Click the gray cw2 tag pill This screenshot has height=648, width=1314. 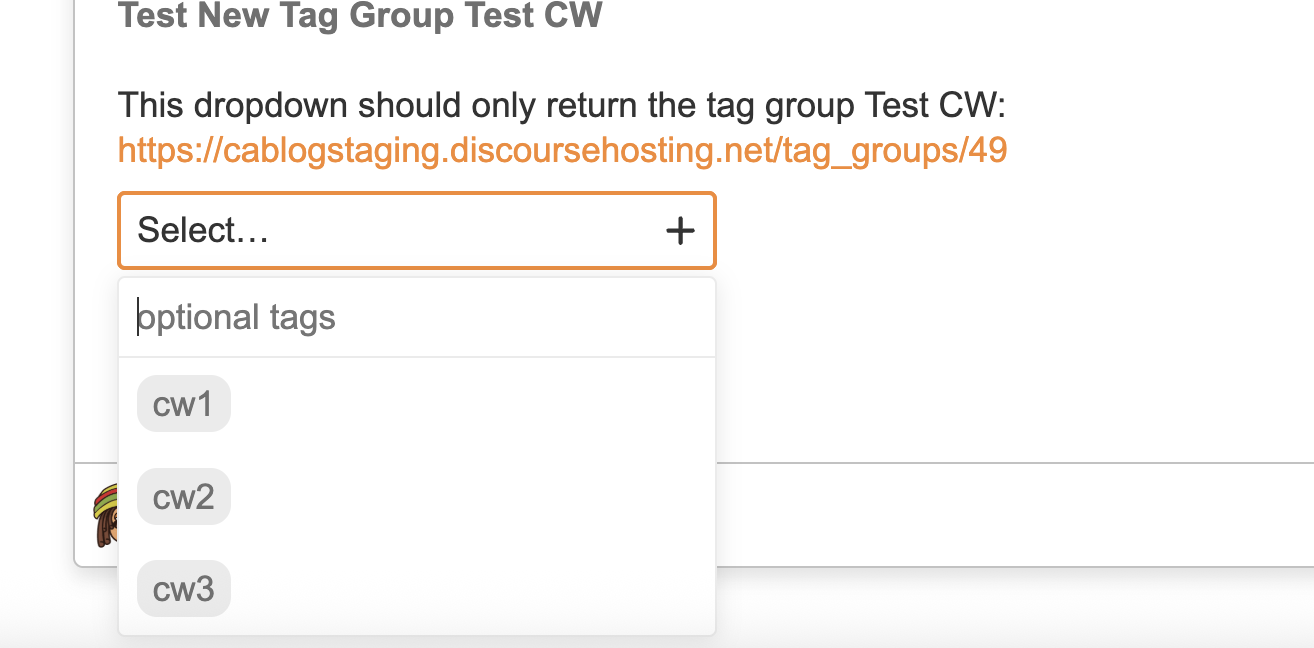click(x=184, y=496)
